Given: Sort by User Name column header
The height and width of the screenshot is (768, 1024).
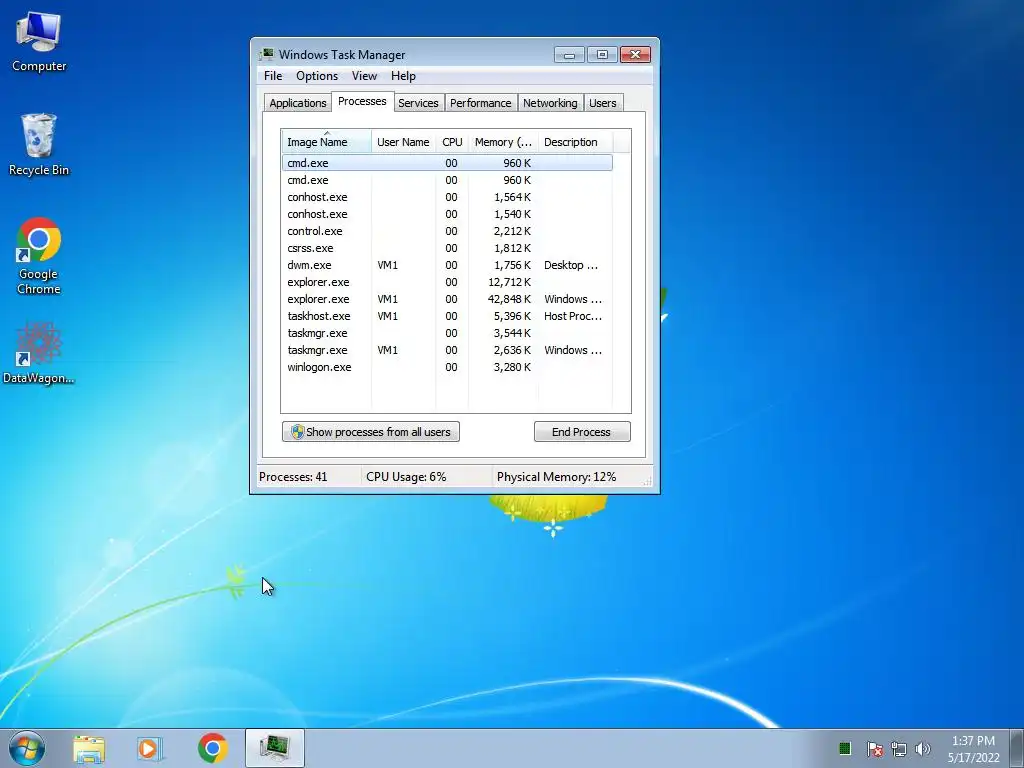Looking at the screenshot, I should (x=404, y=142).
